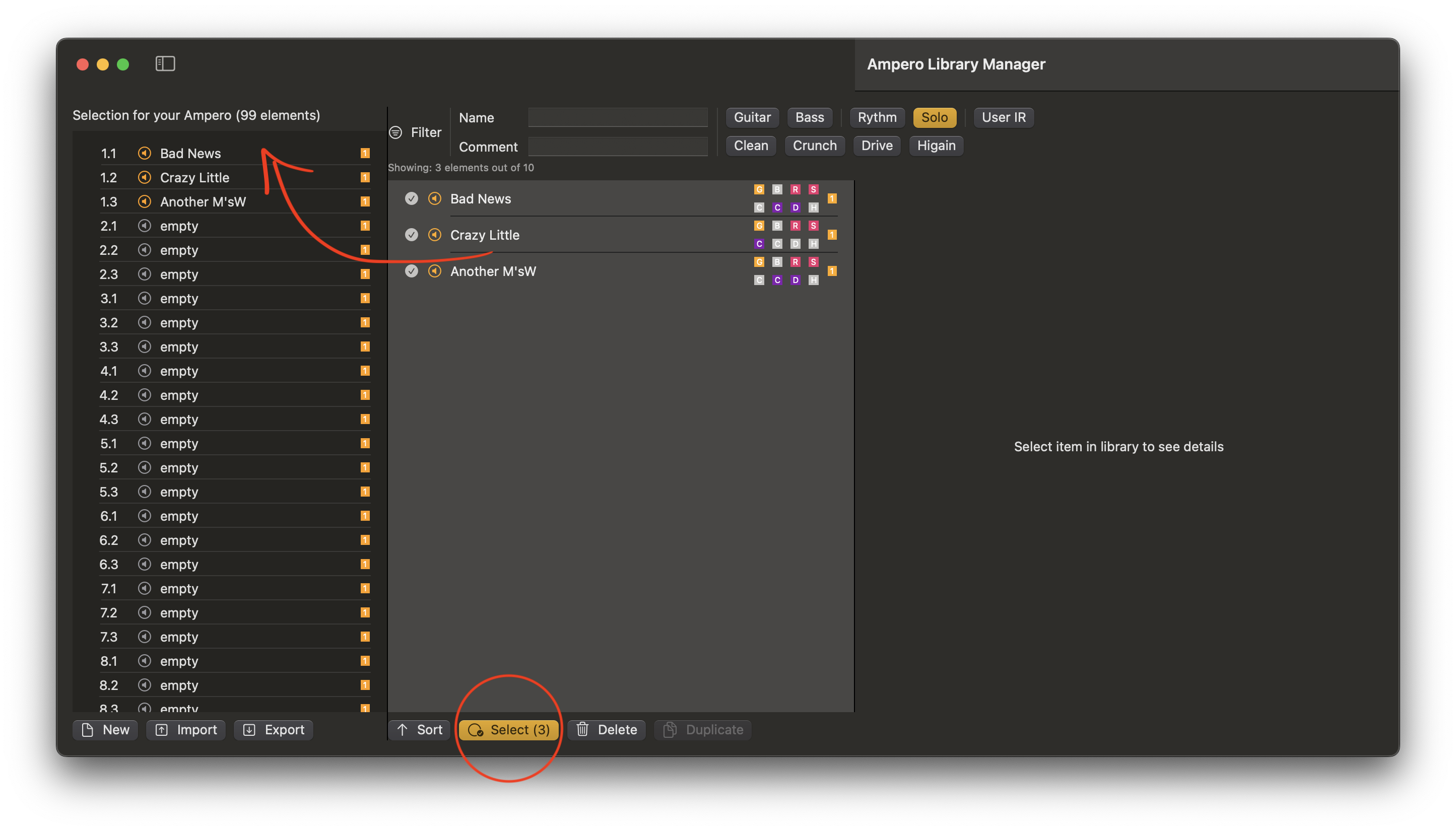The width and height of the screenshot is (1456, 831).
Task: Click the speaker icon beside slot 1.2 Crazy Little
Action: coord(145,177)
